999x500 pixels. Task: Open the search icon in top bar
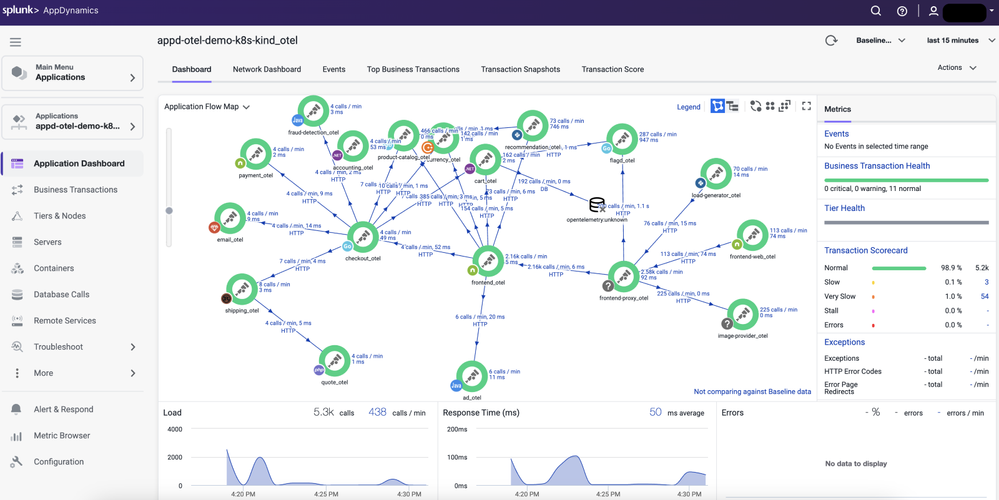tap(876, 11)
